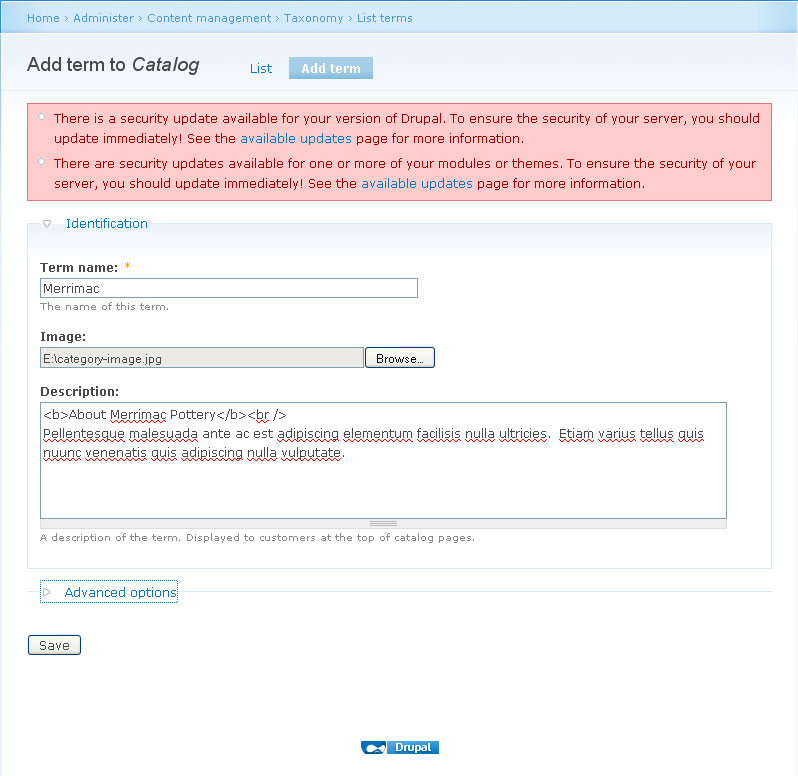Open Browse file chooser for Image
The image size is (798, 776).
coord(400,358)
